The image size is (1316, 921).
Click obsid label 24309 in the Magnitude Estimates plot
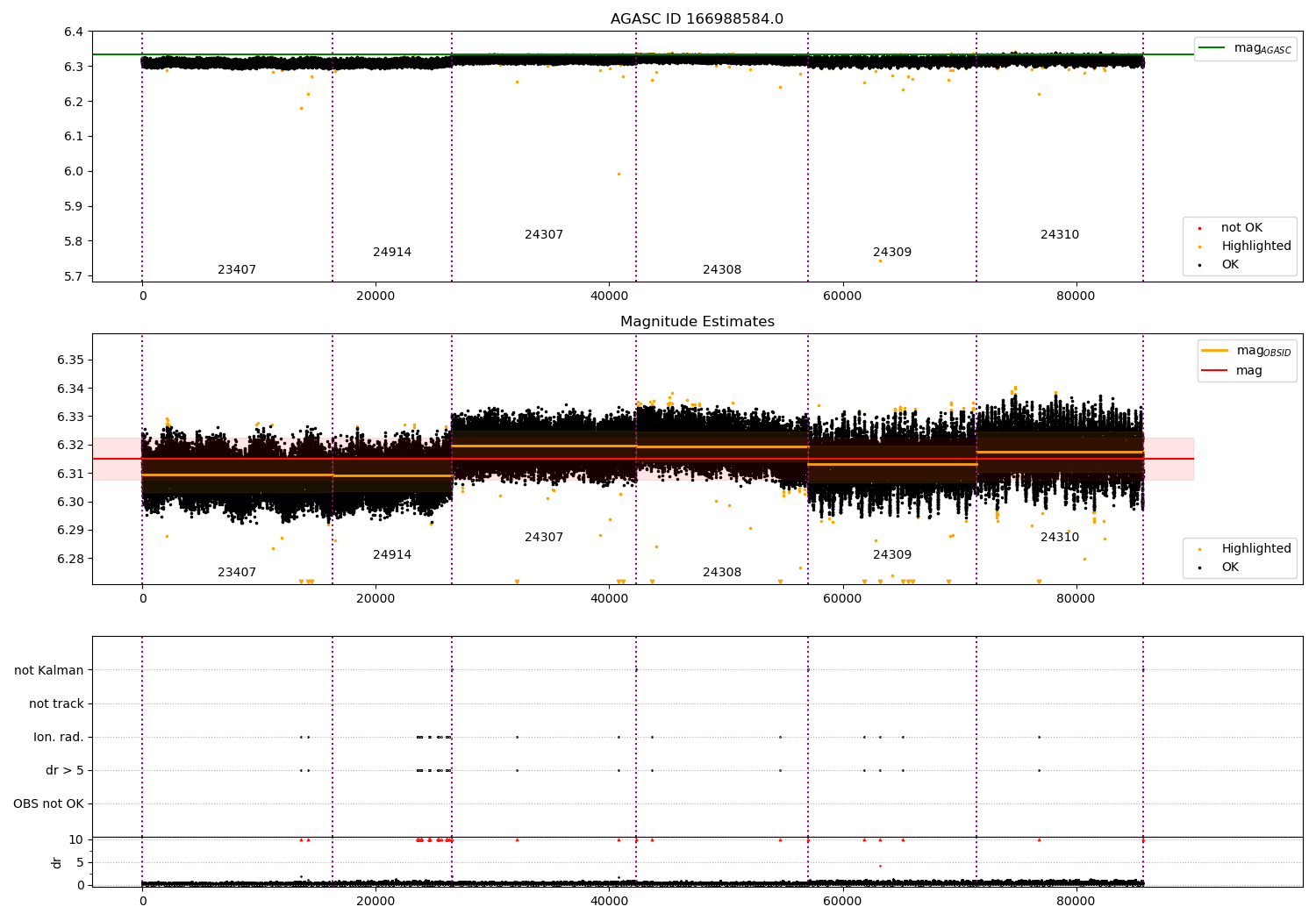click(892, 555)
